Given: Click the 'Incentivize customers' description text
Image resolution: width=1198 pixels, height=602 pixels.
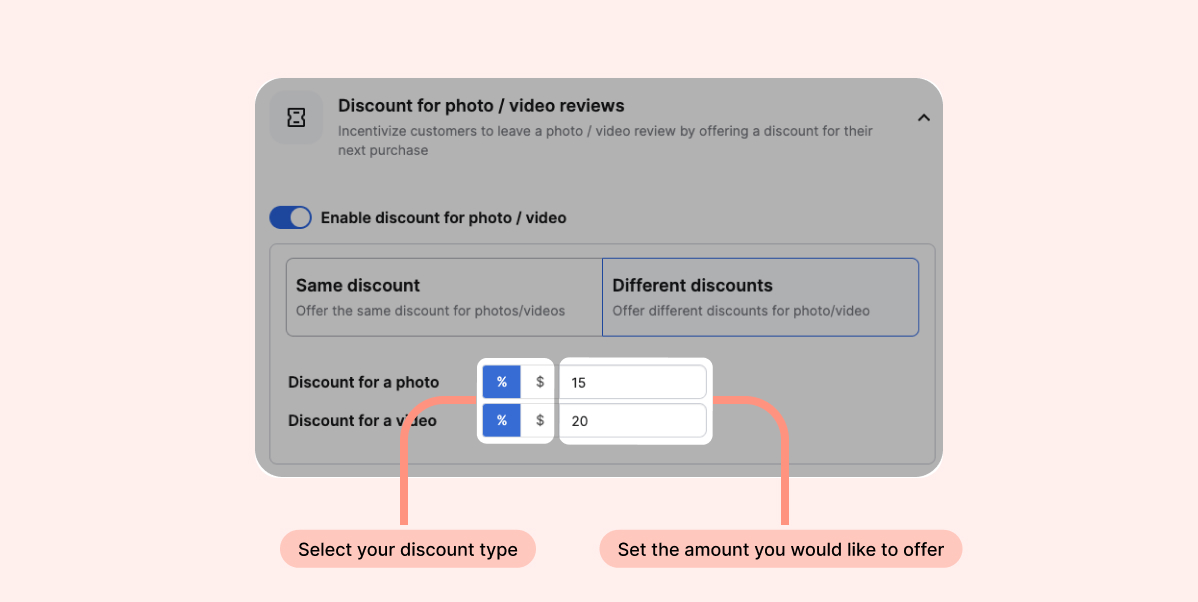Looking at the screenshot, I should tap(605, 131).
